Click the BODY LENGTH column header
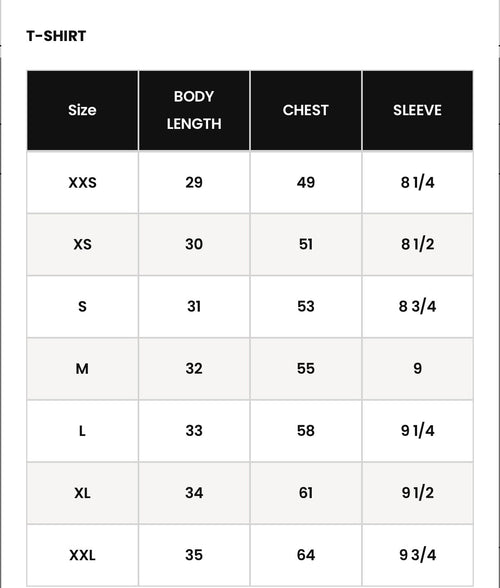The width and height of the screenshot is (500, 588). (194, 110)
